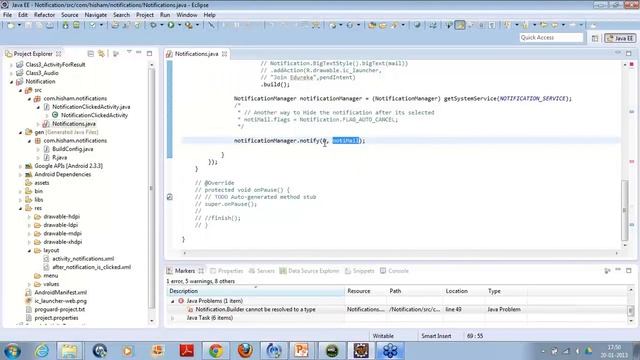Expand the Java Task group in Markers
This screenshot has height=360, width=640.
(x=173, y=318)
